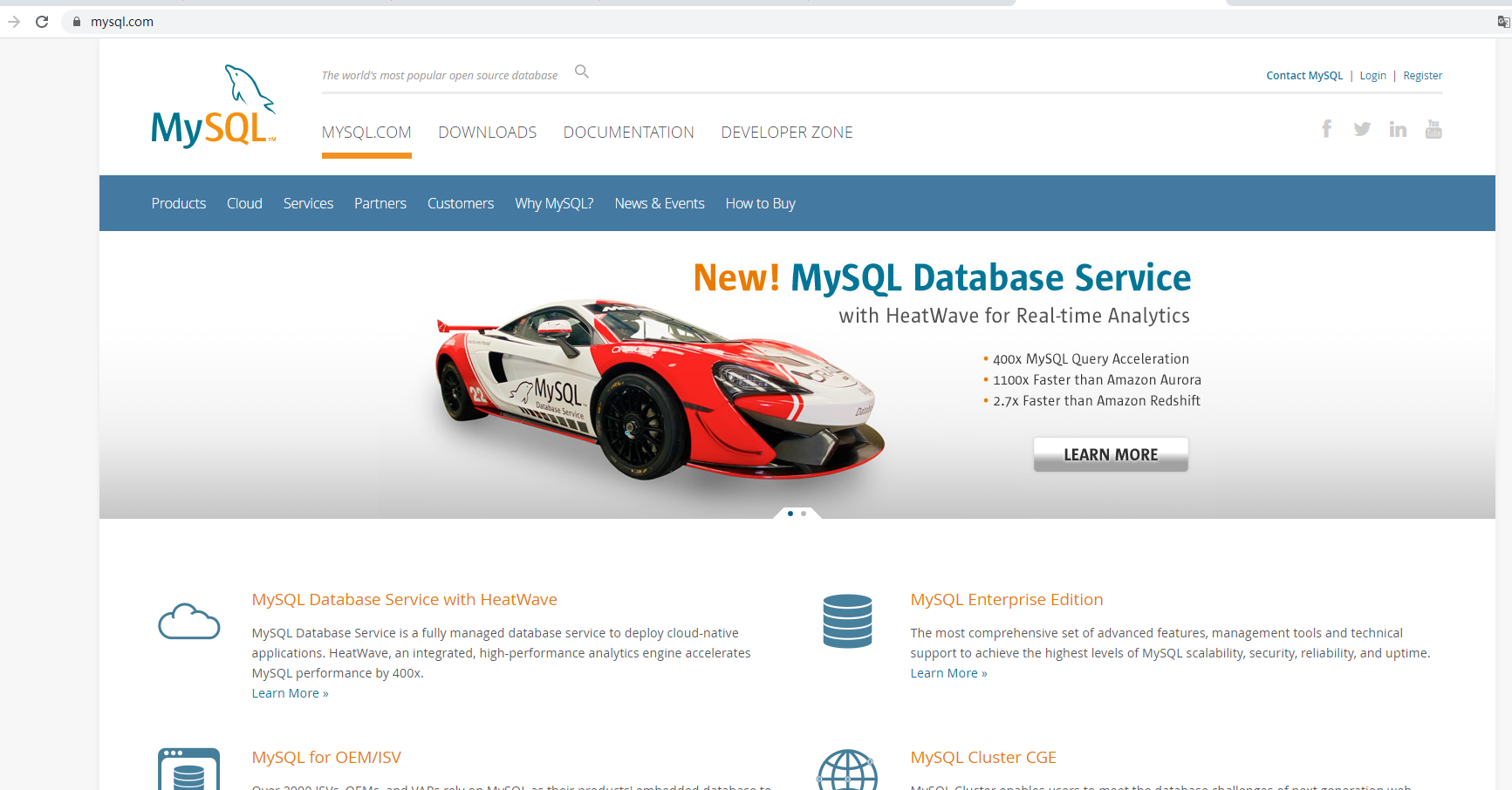Open search using the magnifier icon
Viewport: 1512px width, 790px height.
pyautogui.click(x=581, y=72)
